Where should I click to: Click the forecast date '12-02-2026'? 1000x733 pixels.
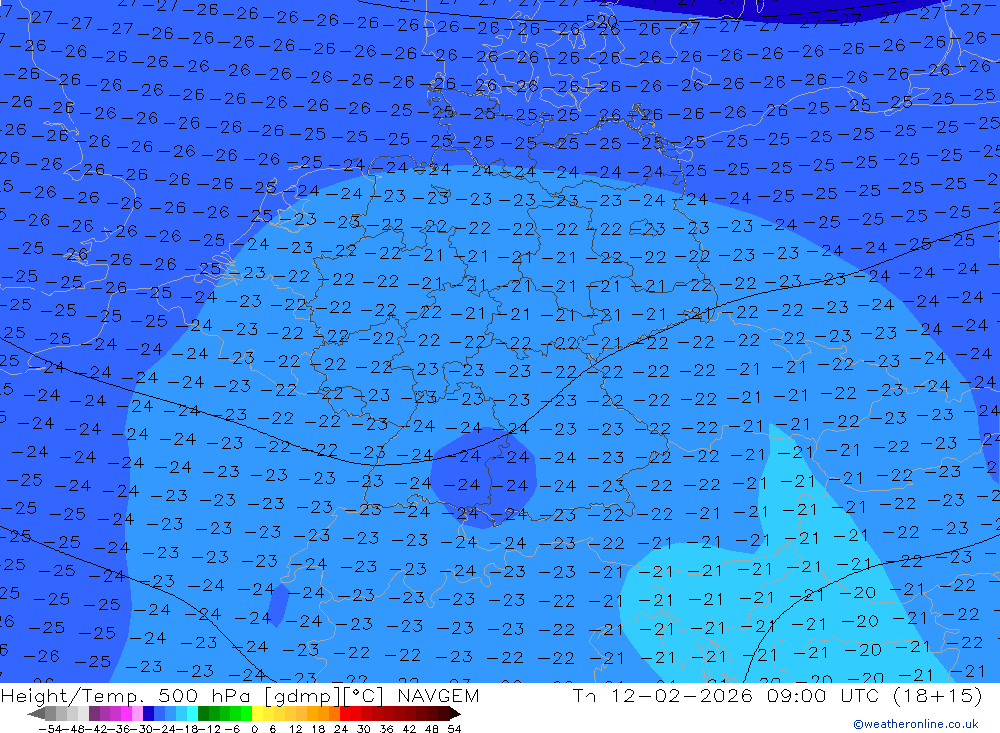point(681,695)
